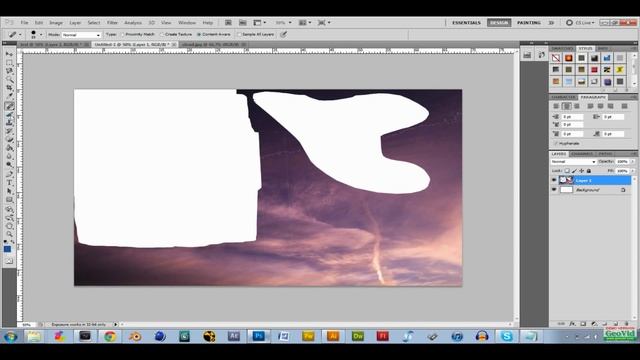Open the Opacity slider arrow
The height and width of the screenshot is (360, 640).
pyautogui.click(x=632, y=162)
